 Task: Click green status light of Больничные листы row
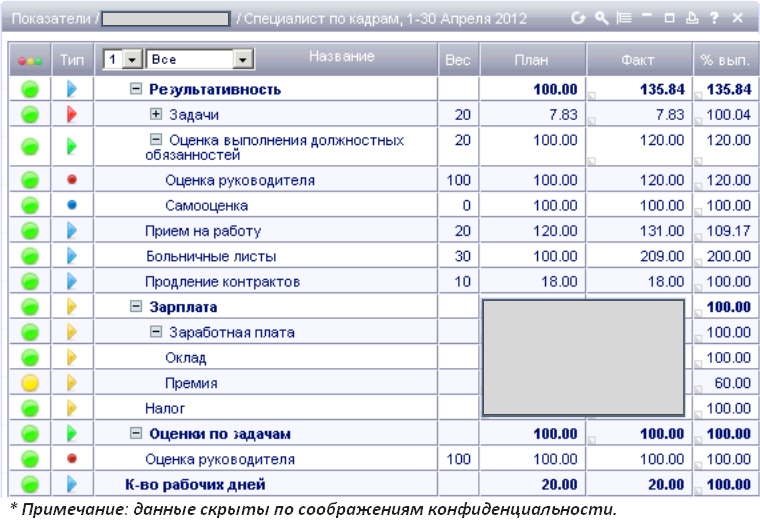(30, 256)
